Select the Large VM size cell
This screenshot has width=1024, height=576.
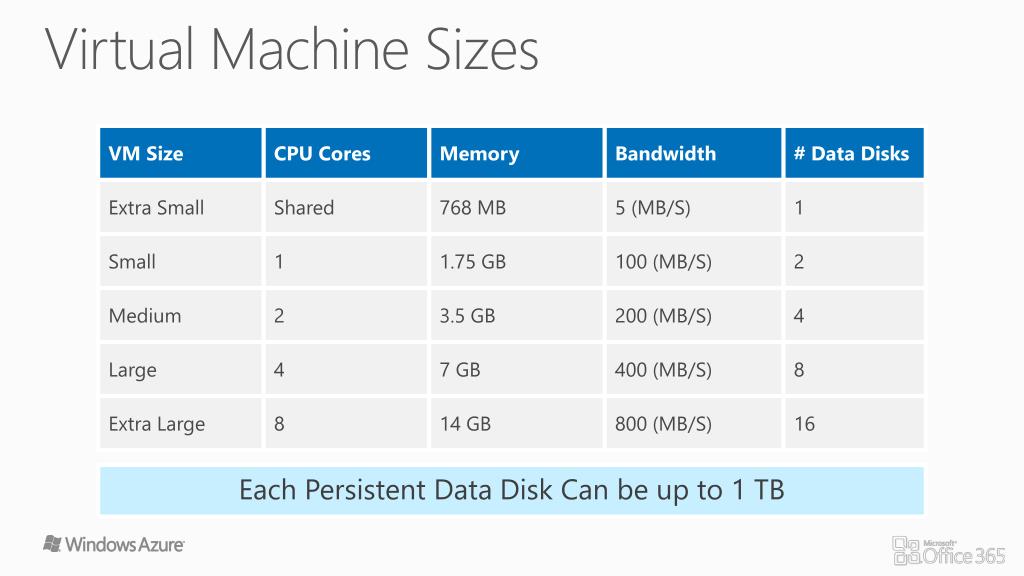181,370
